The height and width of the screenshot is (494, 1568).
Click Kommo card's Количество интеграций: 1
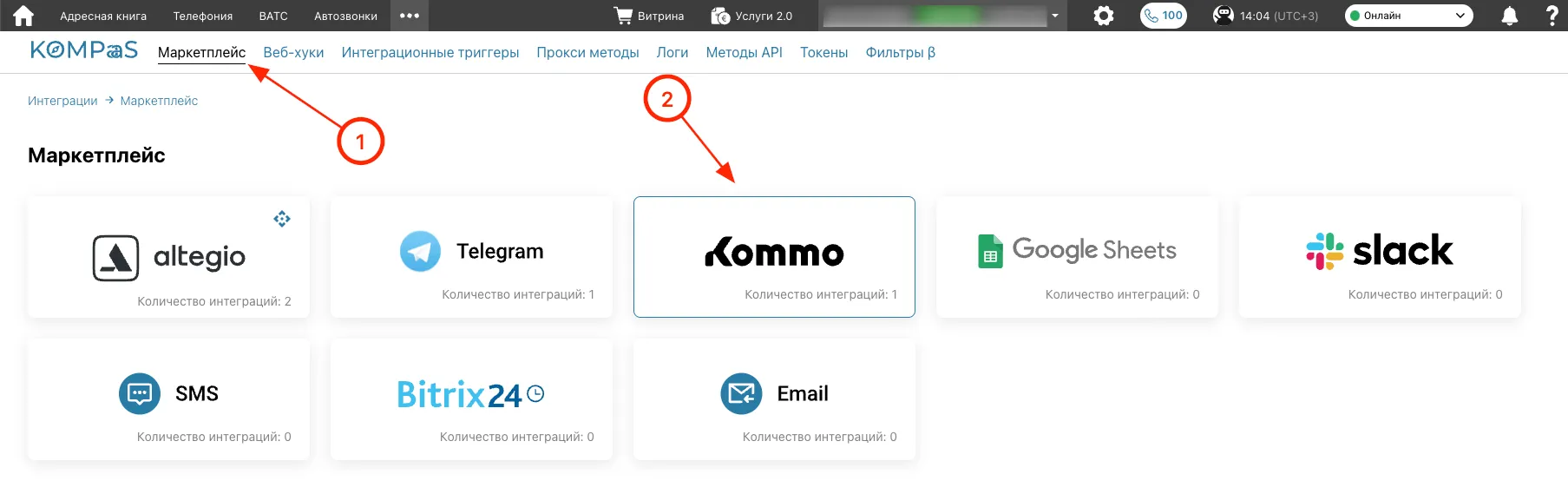coord(821,294)
